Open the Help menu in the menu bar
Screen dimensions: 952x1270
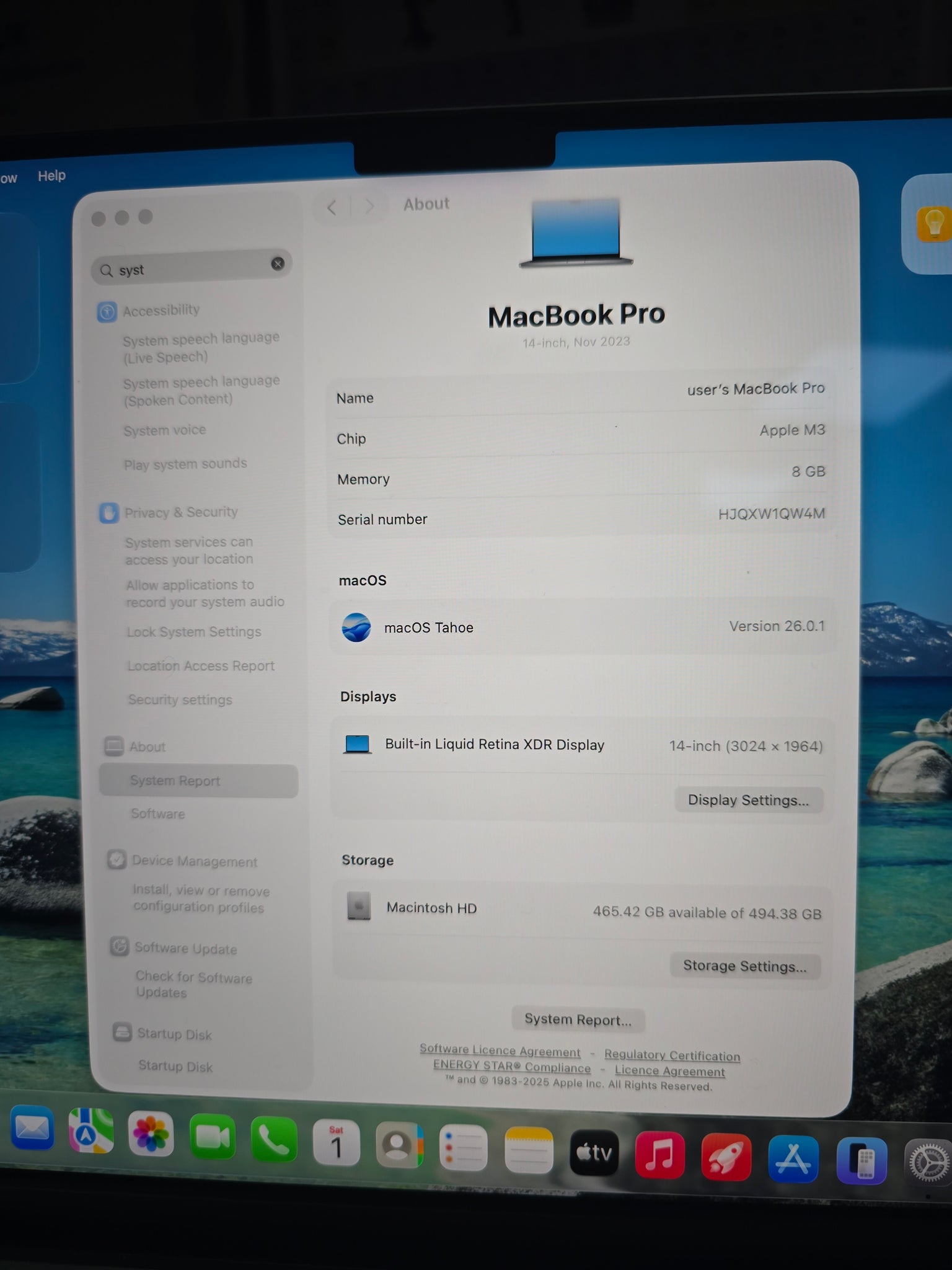click(51, 176)
